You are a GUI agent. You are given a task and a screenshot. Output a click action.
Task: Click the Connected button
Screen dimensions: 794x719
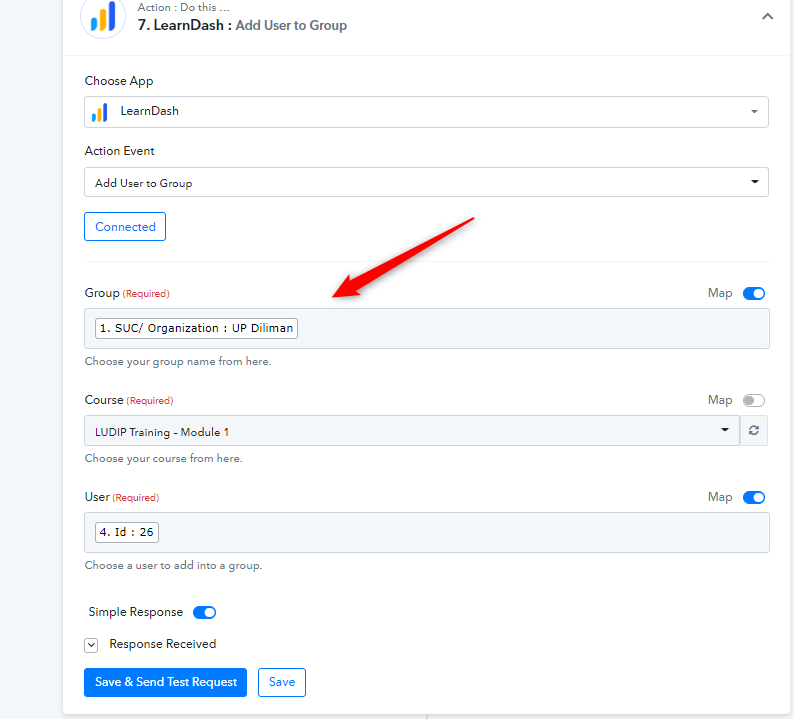pos(125,226)
